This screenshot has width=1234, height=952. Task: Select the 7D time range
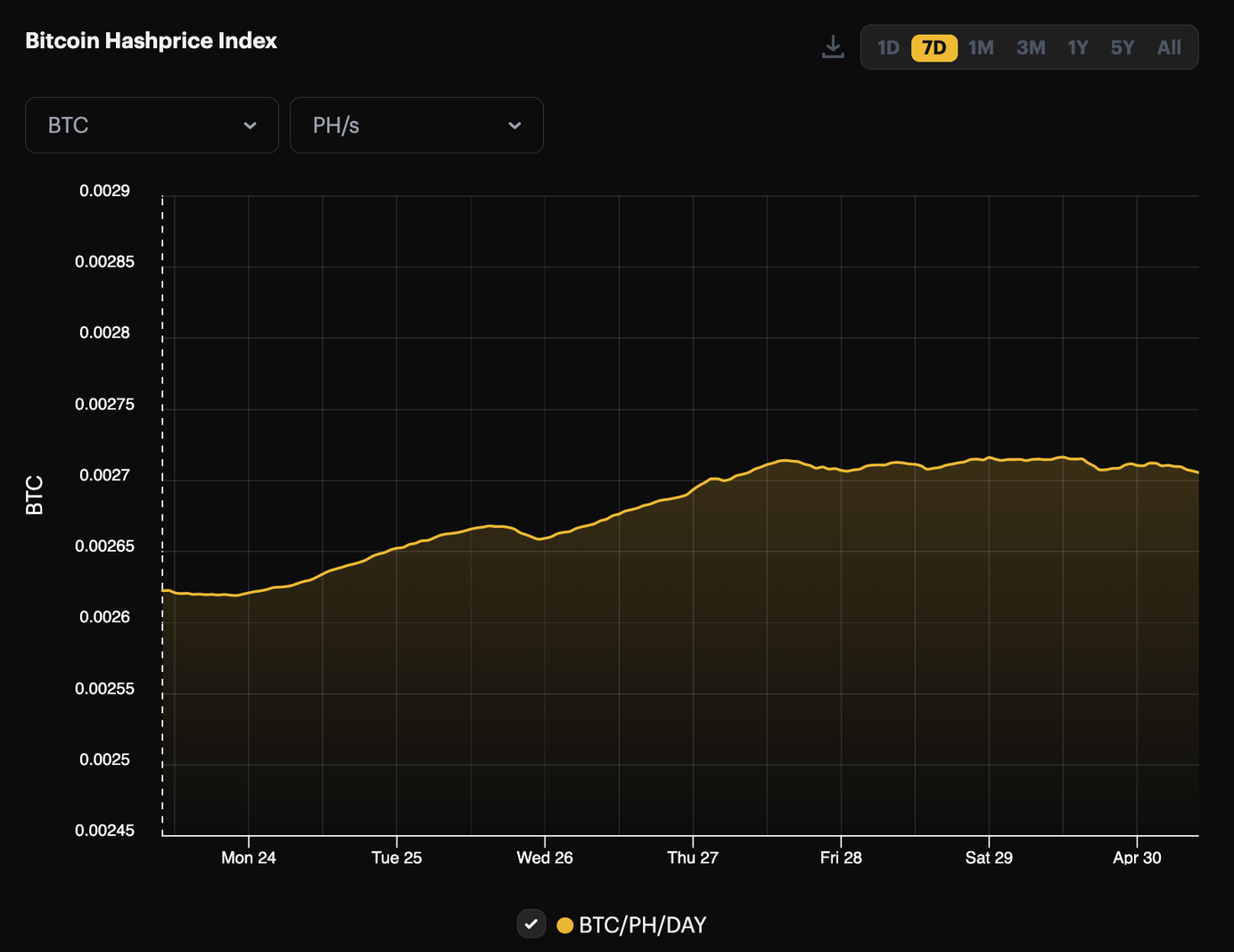pos(934,47)
